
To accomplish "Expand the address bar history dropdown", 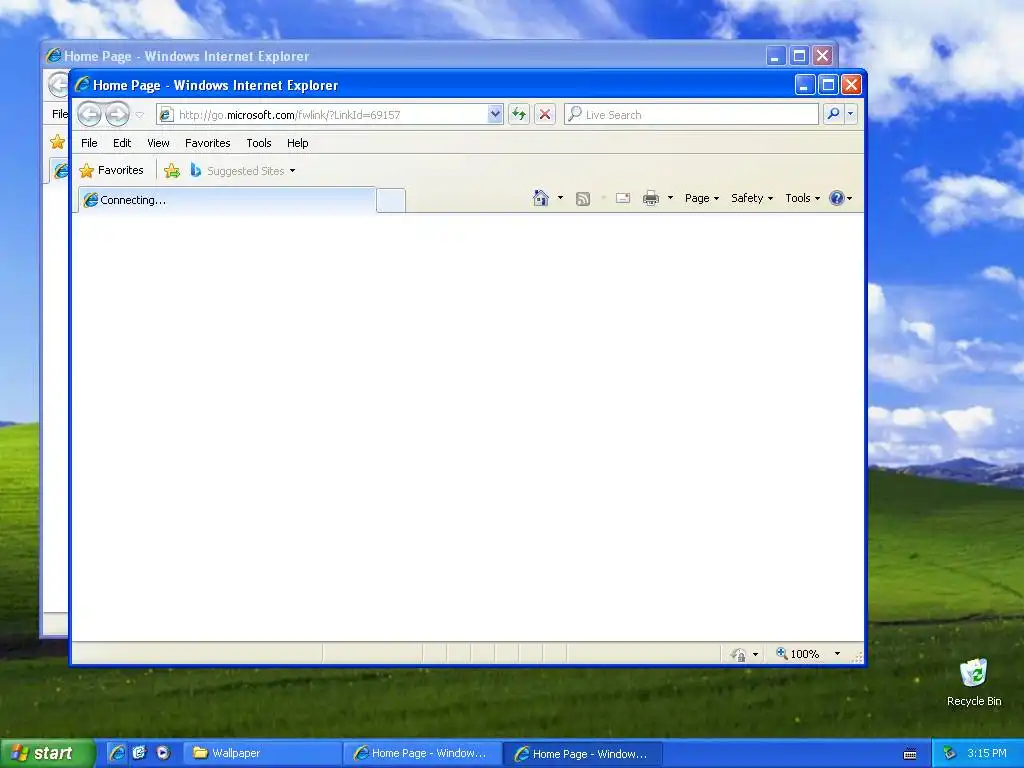I will [x=495, y=114].
